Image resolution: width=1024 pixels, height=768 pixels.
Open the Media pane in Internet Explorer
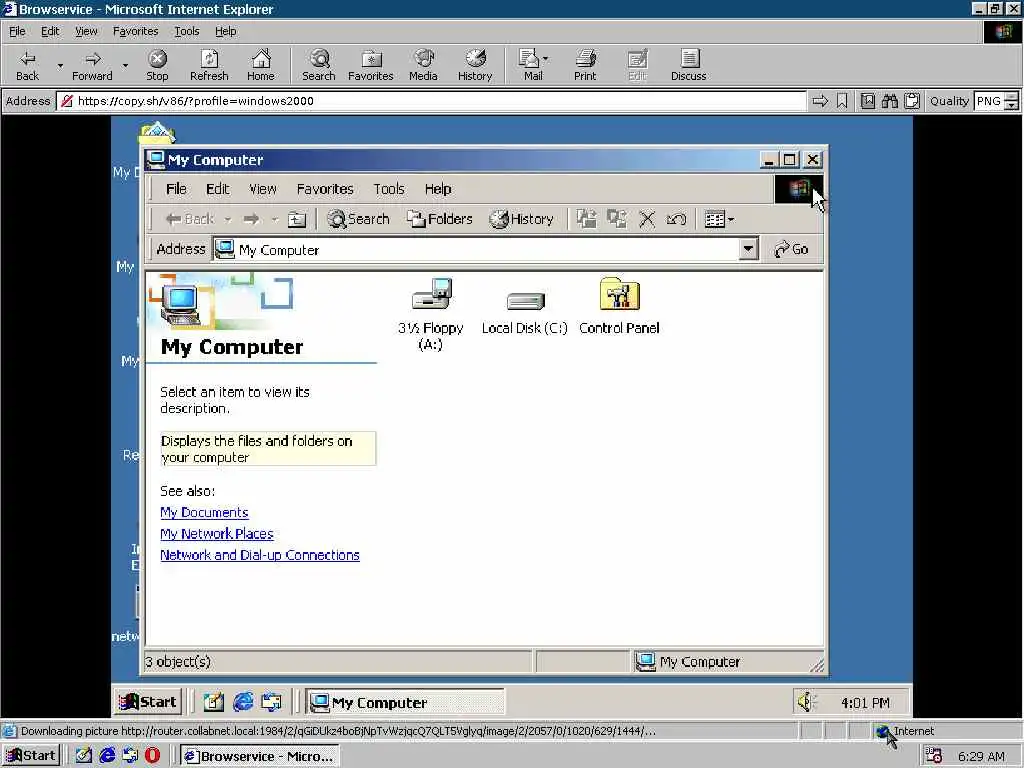[423, 65]
